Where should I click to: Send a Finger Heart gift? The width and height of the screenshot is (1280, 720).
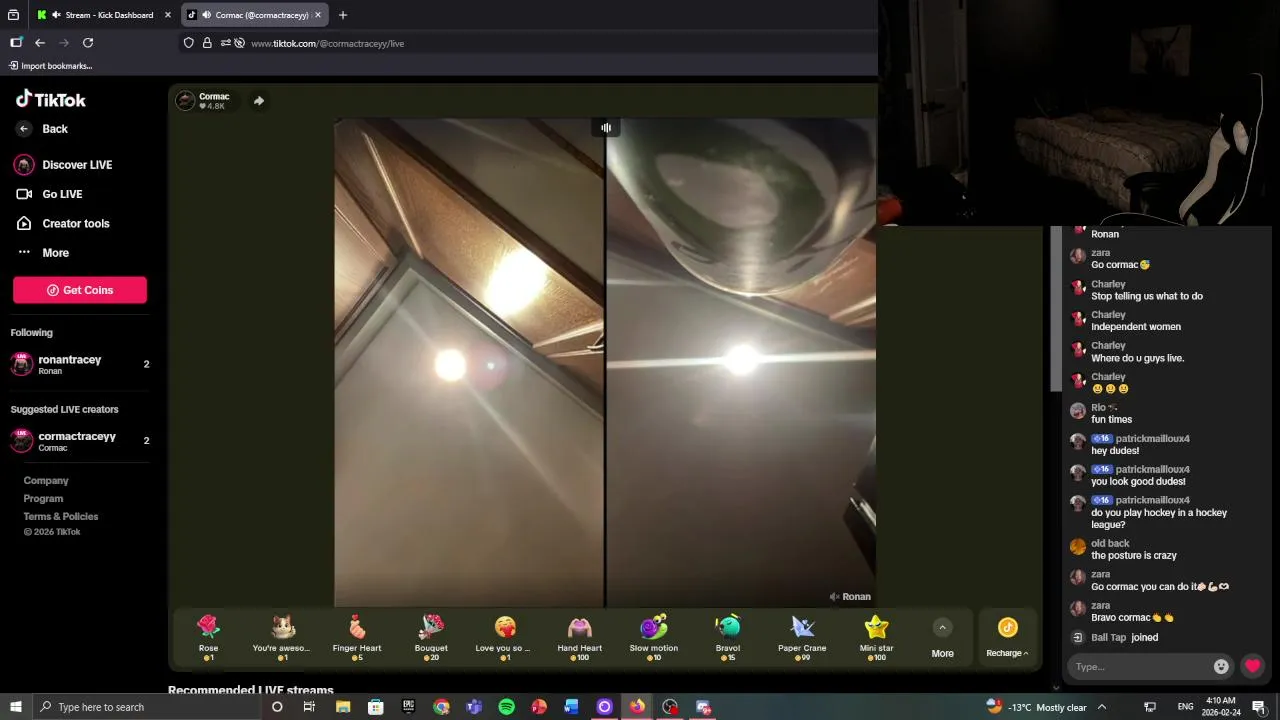(357, 637)
